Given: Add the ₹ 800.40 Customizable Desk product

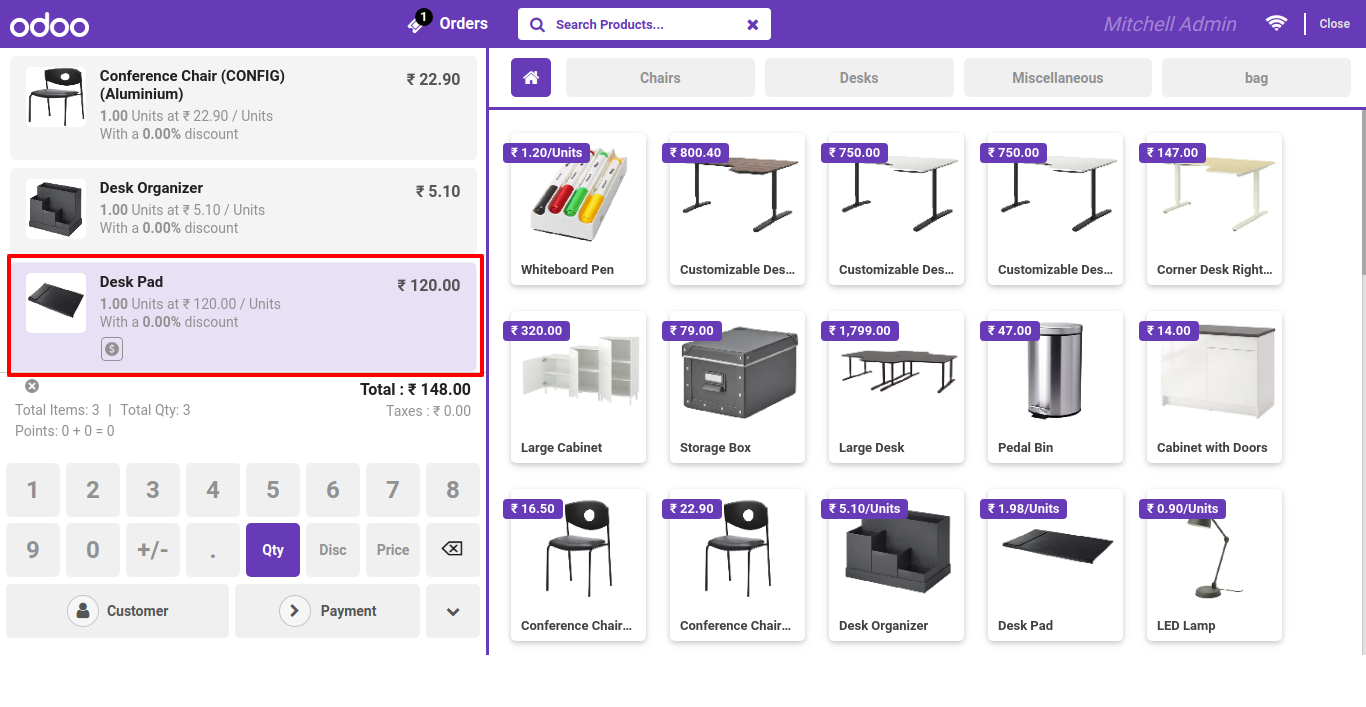Looking at the screenshot, I should [737, 209].
